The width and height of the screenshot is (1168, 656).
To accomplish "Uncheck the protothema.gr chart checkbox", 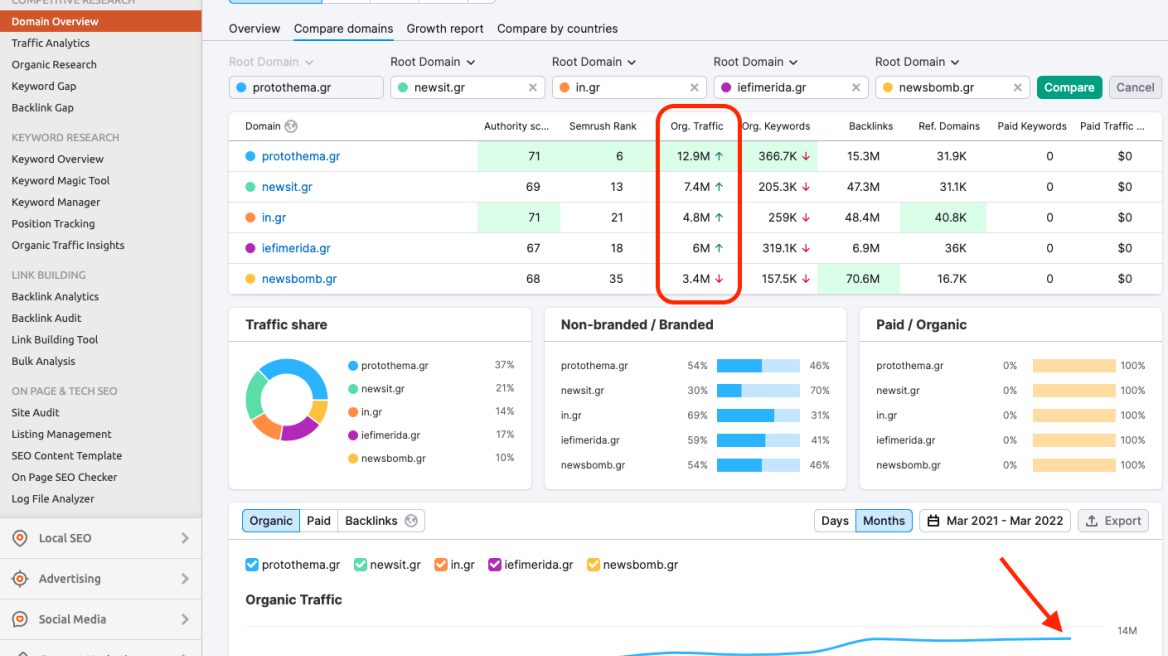I will tap(252, 565).
